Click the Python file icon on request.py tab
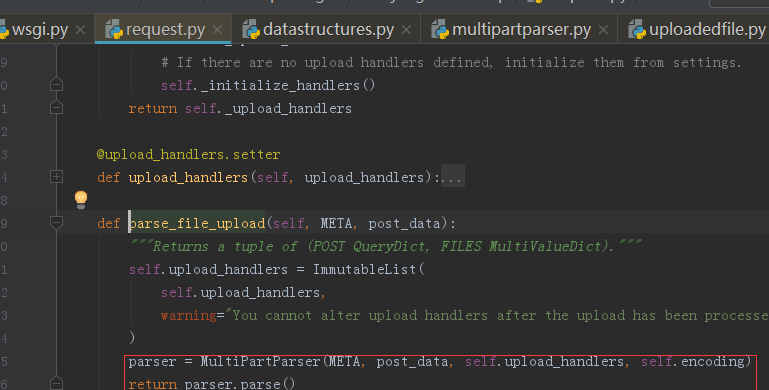Screen dimensions: 769x390 [114, 29]
